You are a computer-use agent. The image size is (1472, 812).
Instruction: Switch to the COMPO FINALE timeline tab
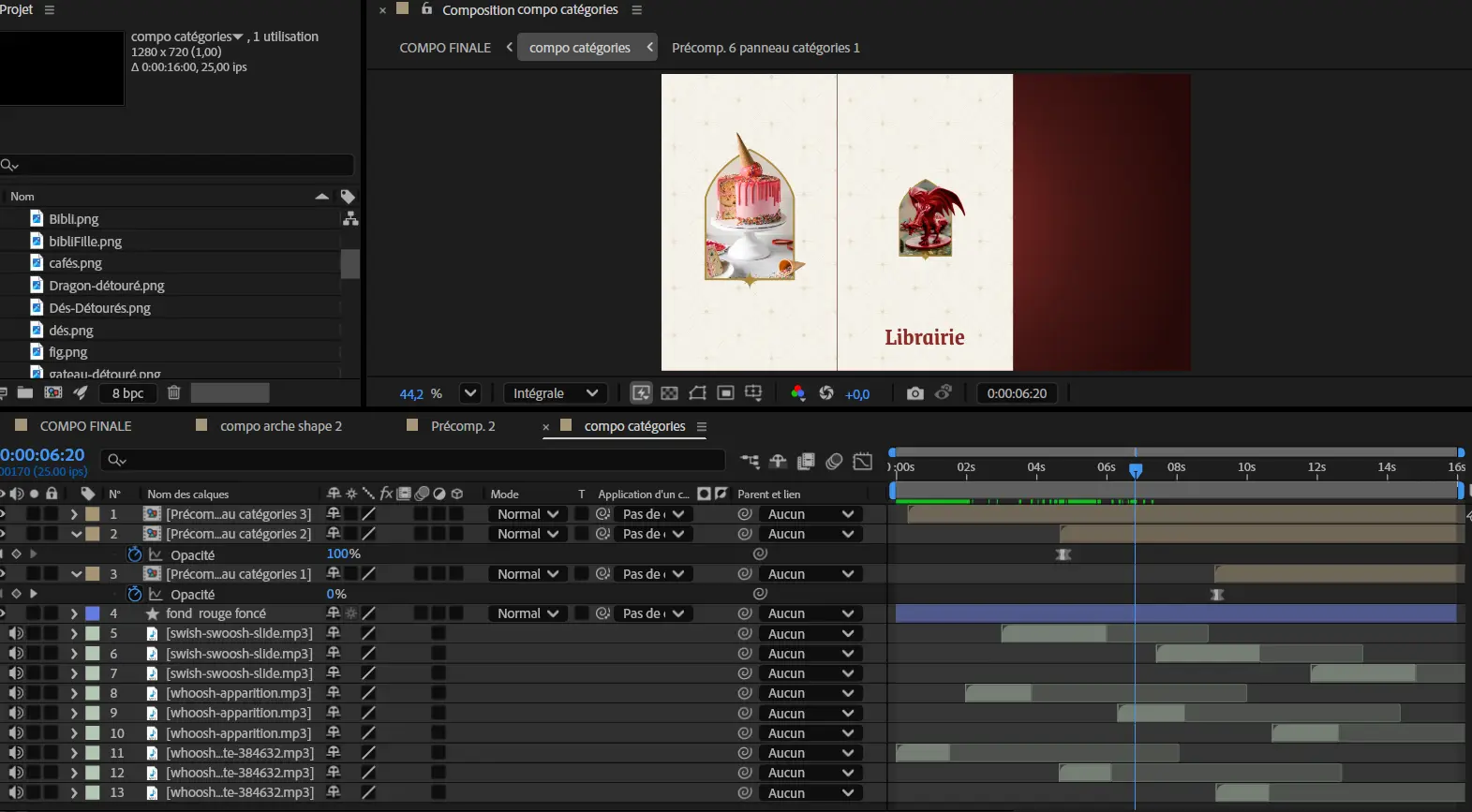(x=85, y=426)
